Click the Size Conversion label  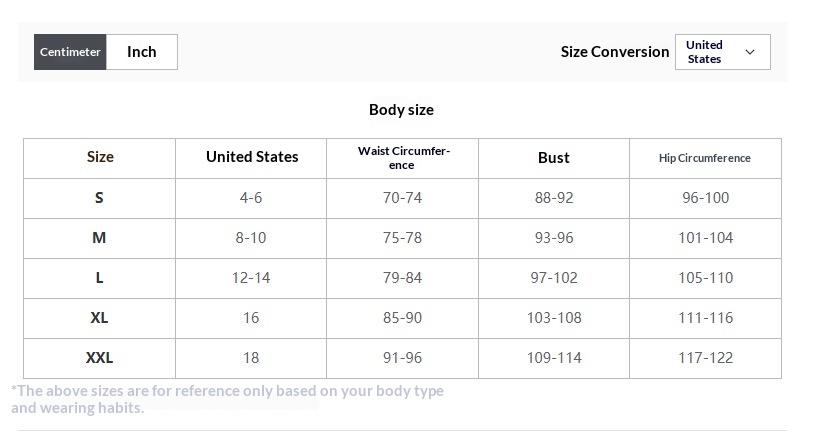615,52
